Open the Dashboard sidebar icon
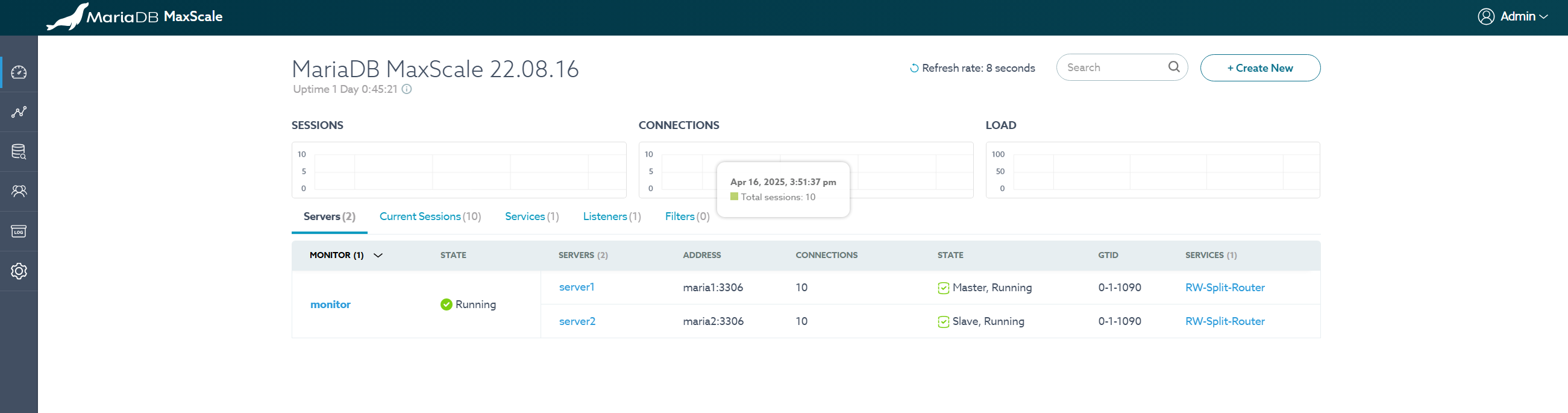 click(x=19, y=72)
